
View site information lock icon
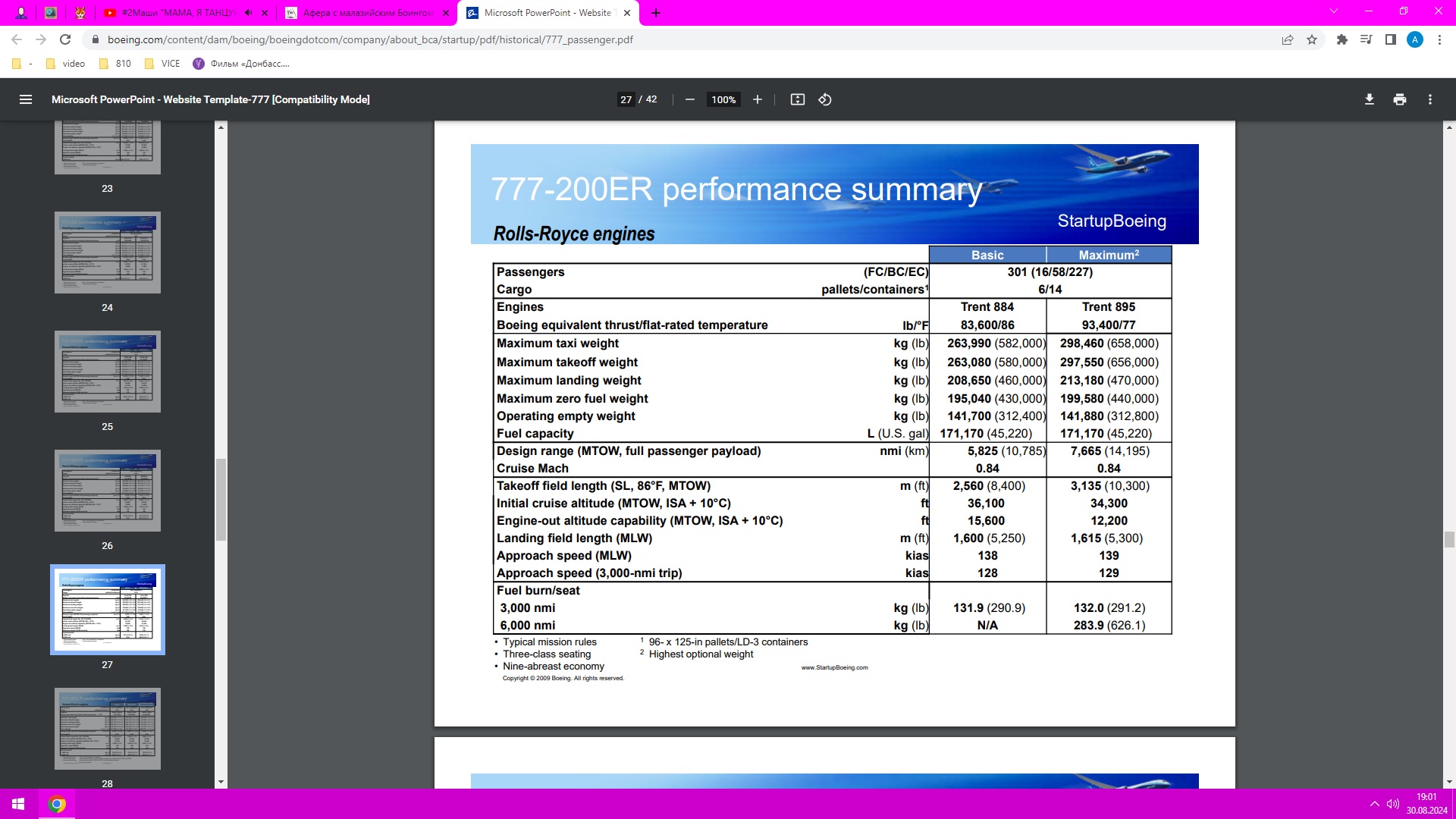[x=95, y=39]
